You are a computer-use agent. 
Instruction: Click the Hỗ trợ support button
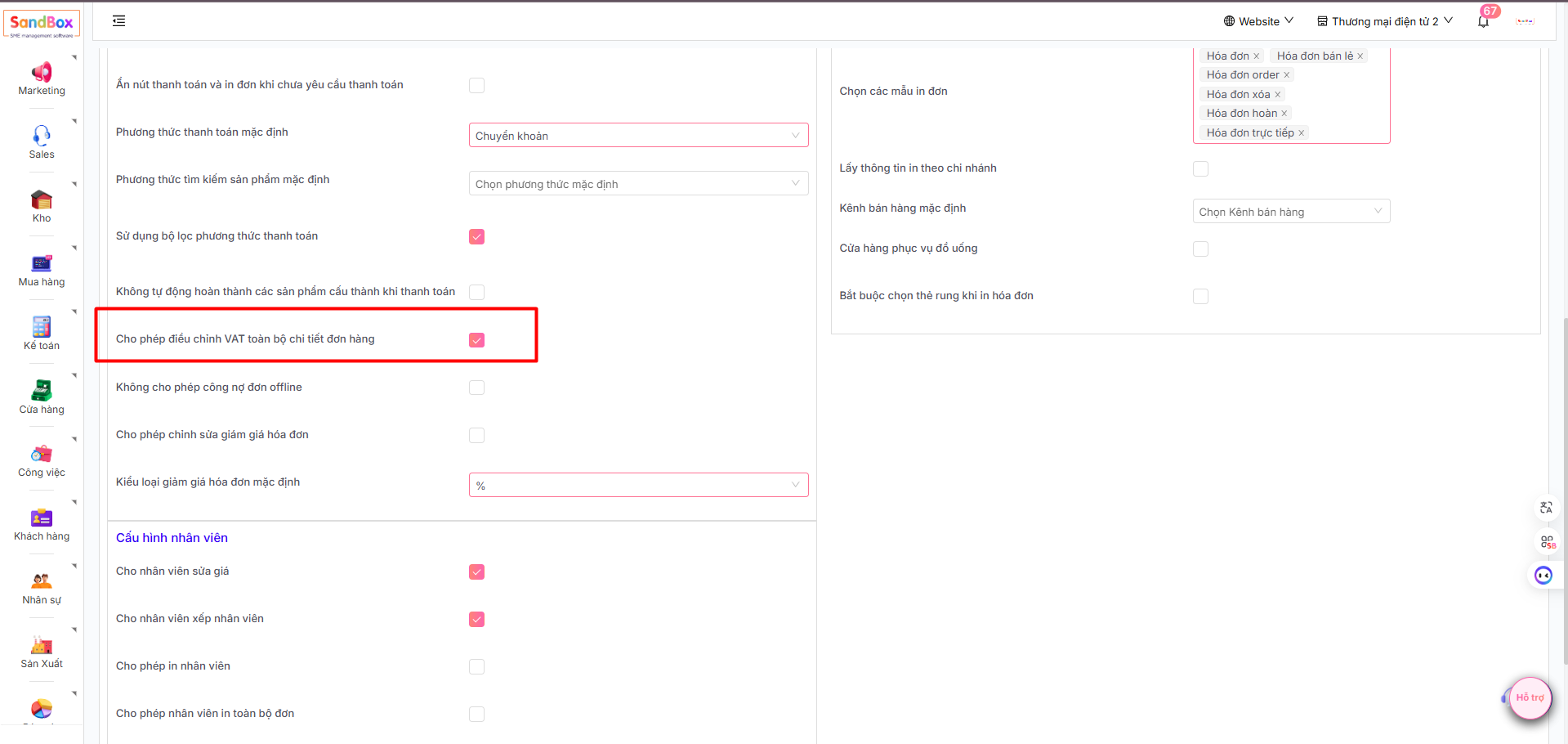1530,697
